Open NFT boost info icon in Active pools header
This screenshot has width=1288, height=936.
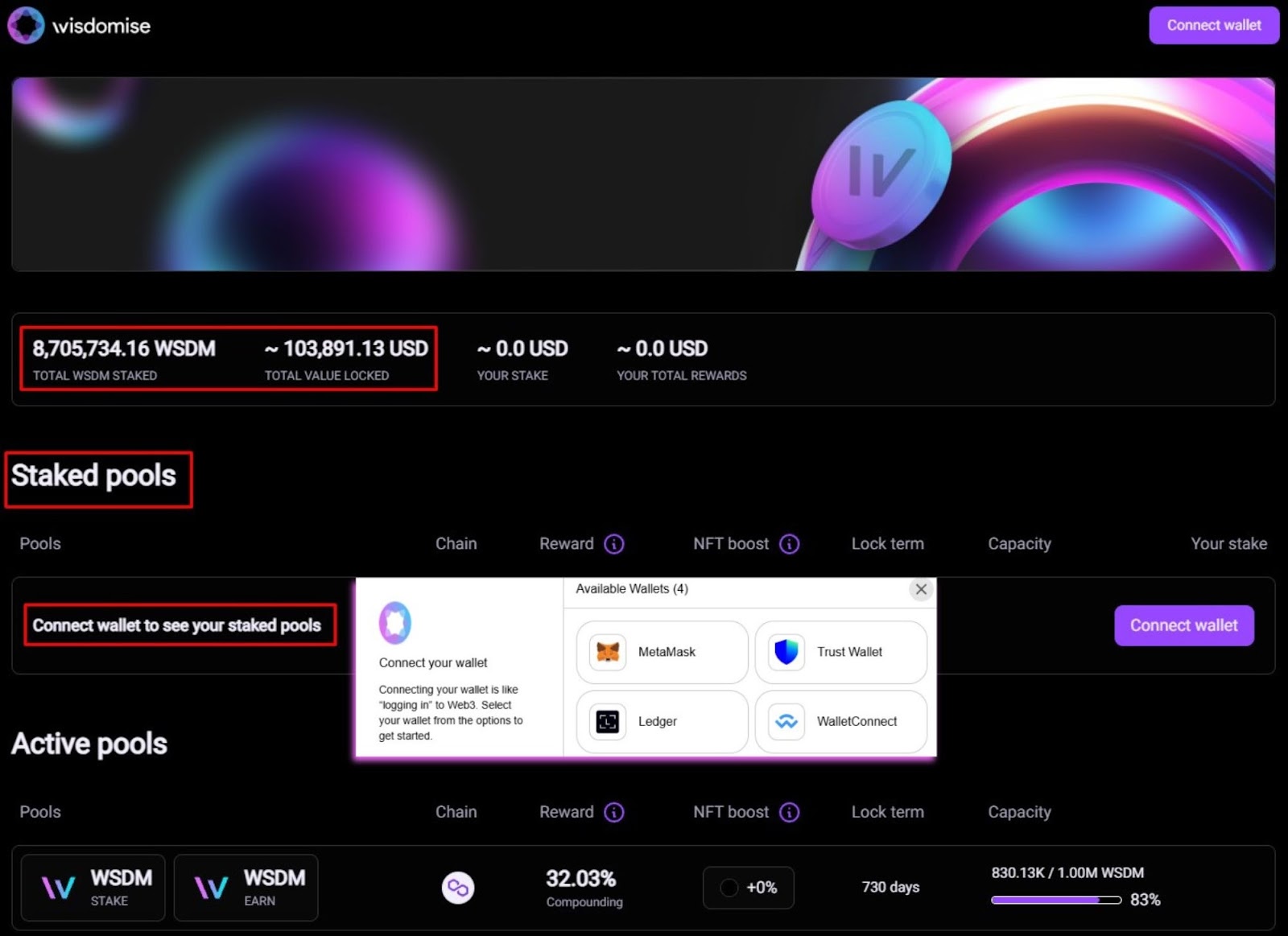tap(790, 812)
